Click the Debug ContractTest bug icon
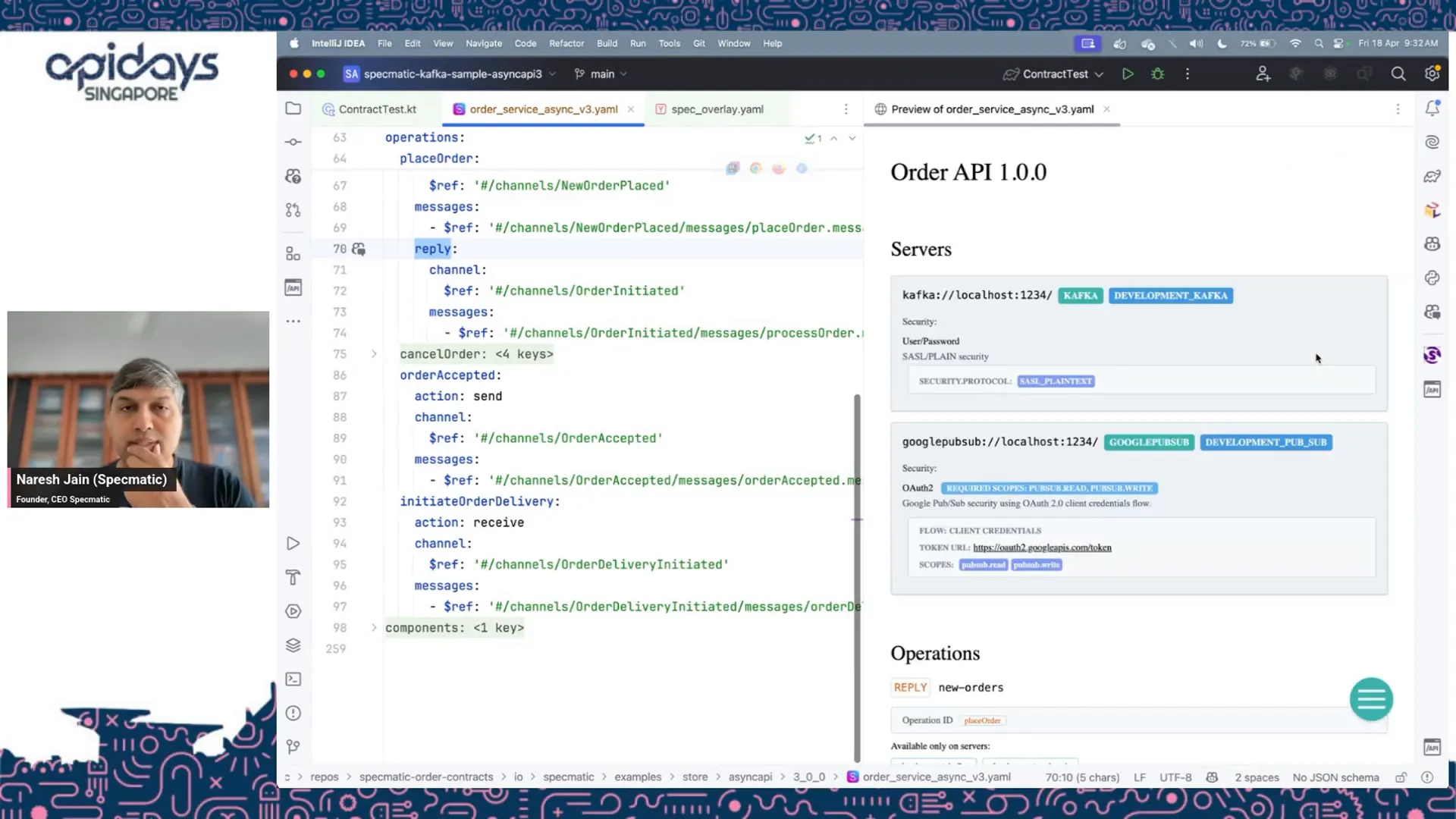This screenshot has height=819, width=1456. click(x=1157, y=74)
